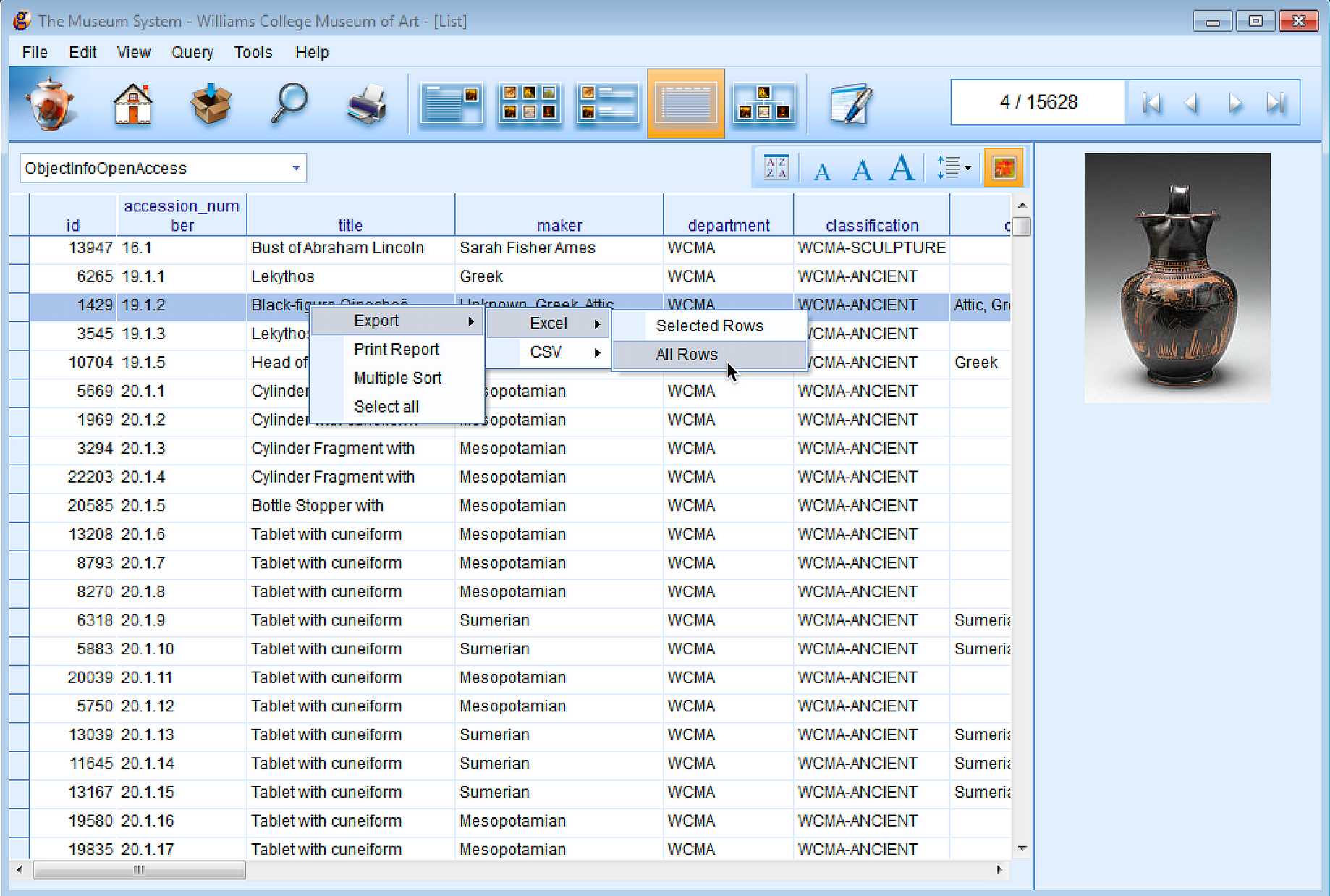This screenshot has height=896, width=1330.
Task: Click the vase logo icon in toolbar
Action: click(50, 103)
